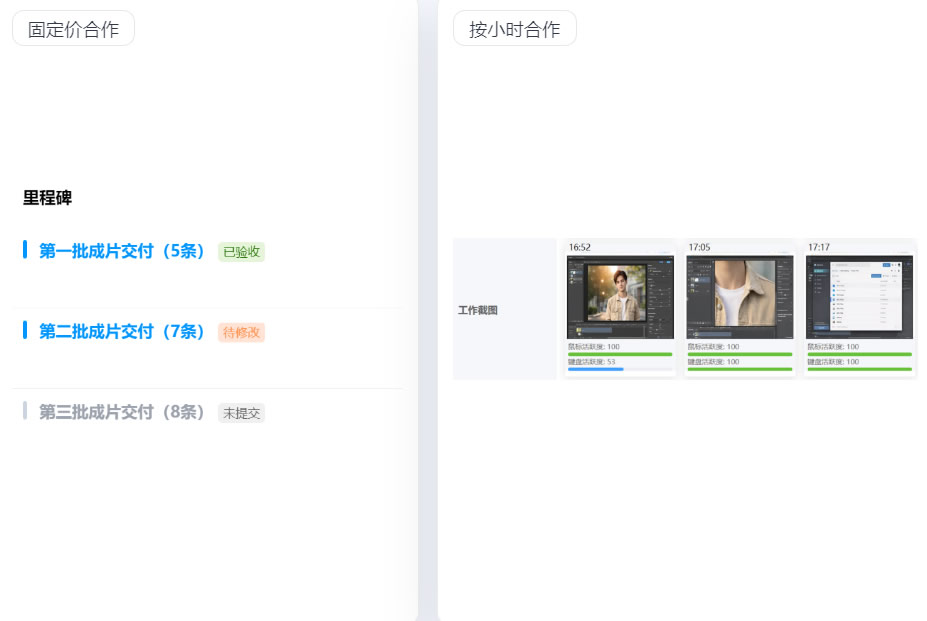Open milestone 第一批成片交付（5条）
Image resolution: width=927 pixels, height=621 pixels.
(x=122, y=251)
